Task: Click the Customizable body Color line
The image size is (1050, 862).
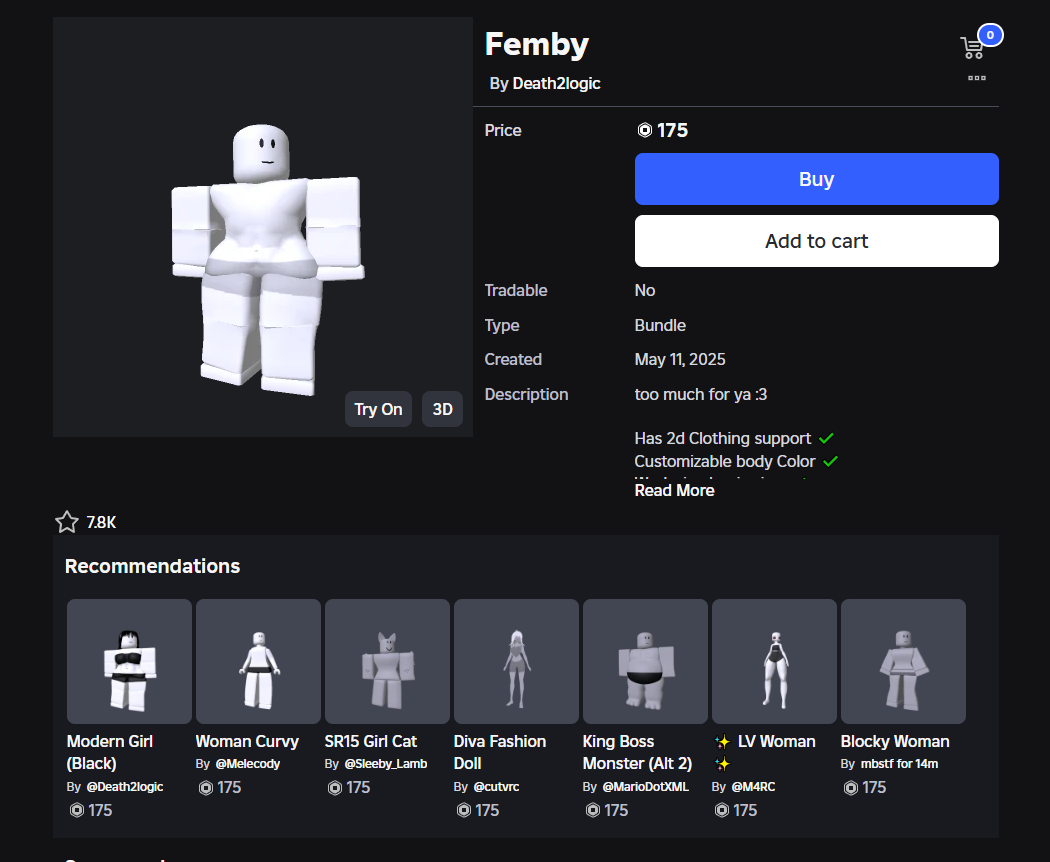Action: tap(736, 461)
